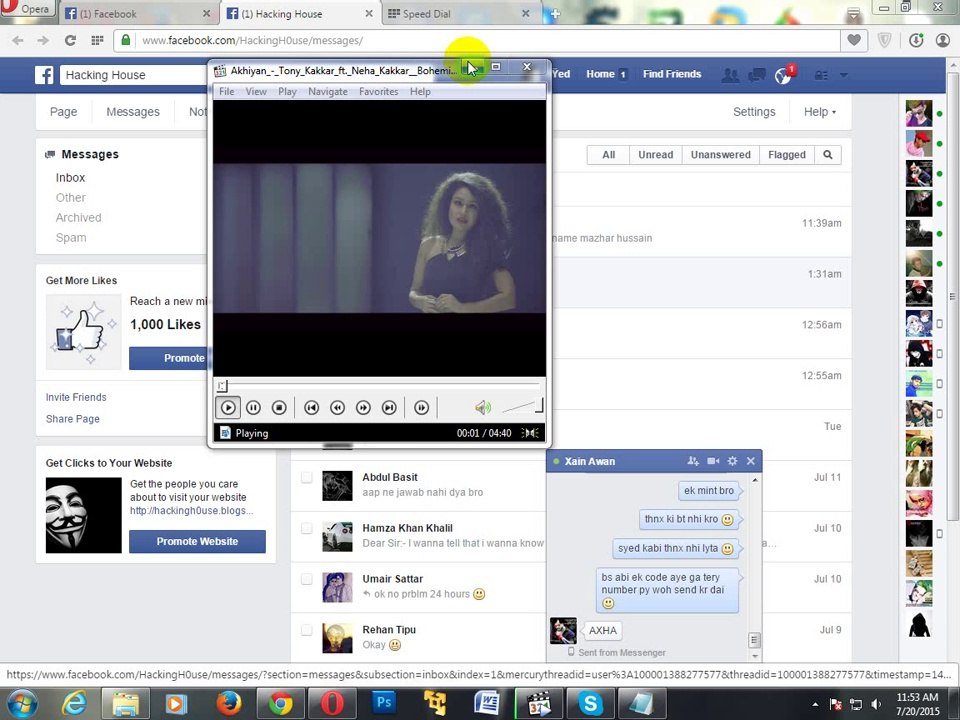This screenshot has width=960, height=720.
Task: Bookmark page with the heart icon
Action: [x=854, y=40]
